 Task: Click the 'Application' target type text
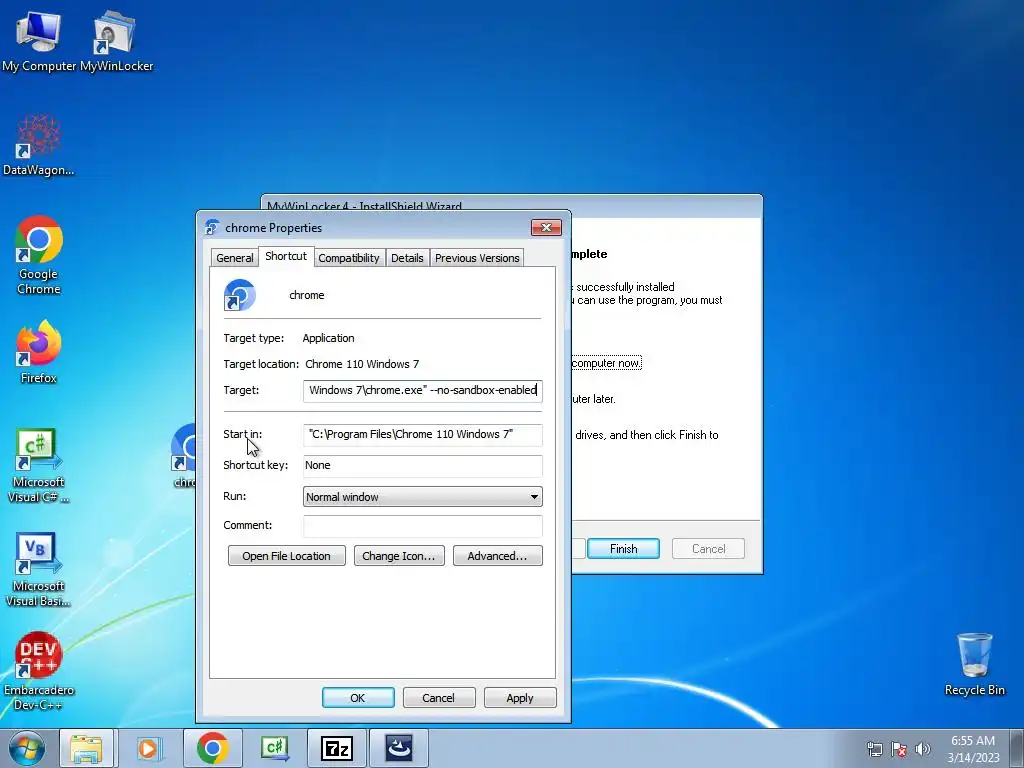click(x=328, y=338)
